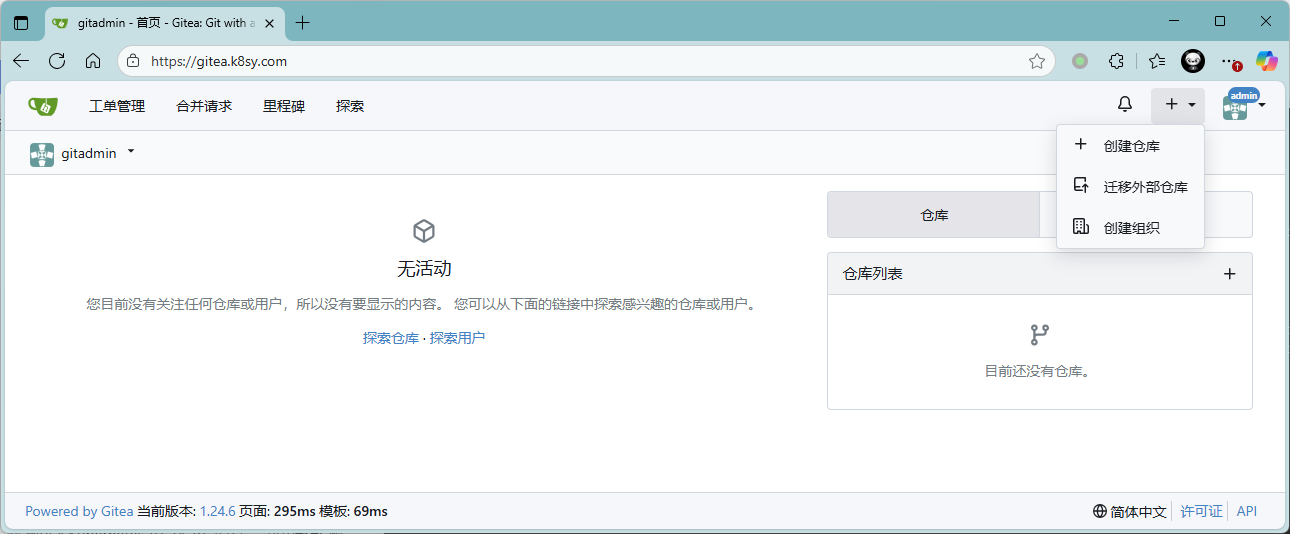Viewport: 1290px width, 534px height.
Task: Click browser refresh icon
Action: [57, 61]
